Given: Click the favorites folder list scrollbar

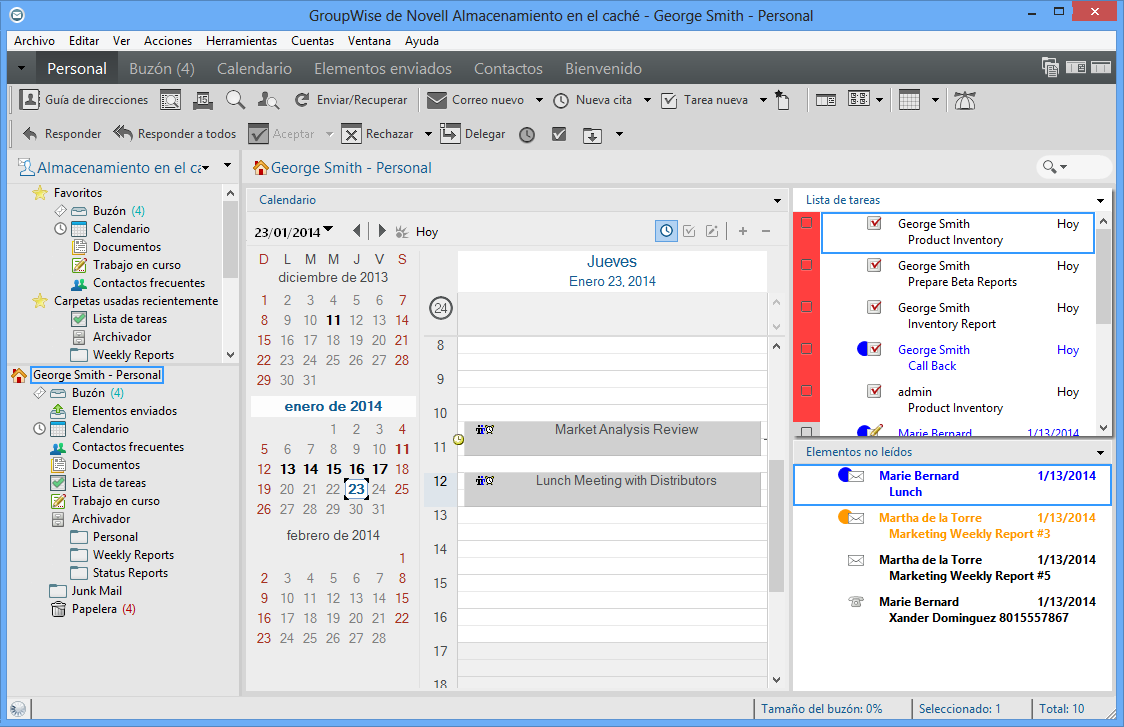Looking at the screenshot, I should 230,240.
